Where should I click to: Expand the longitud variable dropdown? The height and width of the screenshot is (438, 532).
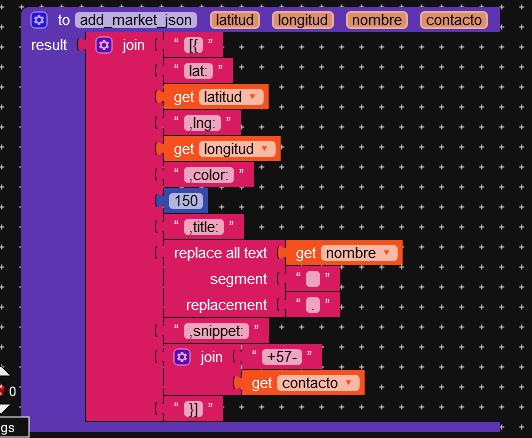coord(264,149)
